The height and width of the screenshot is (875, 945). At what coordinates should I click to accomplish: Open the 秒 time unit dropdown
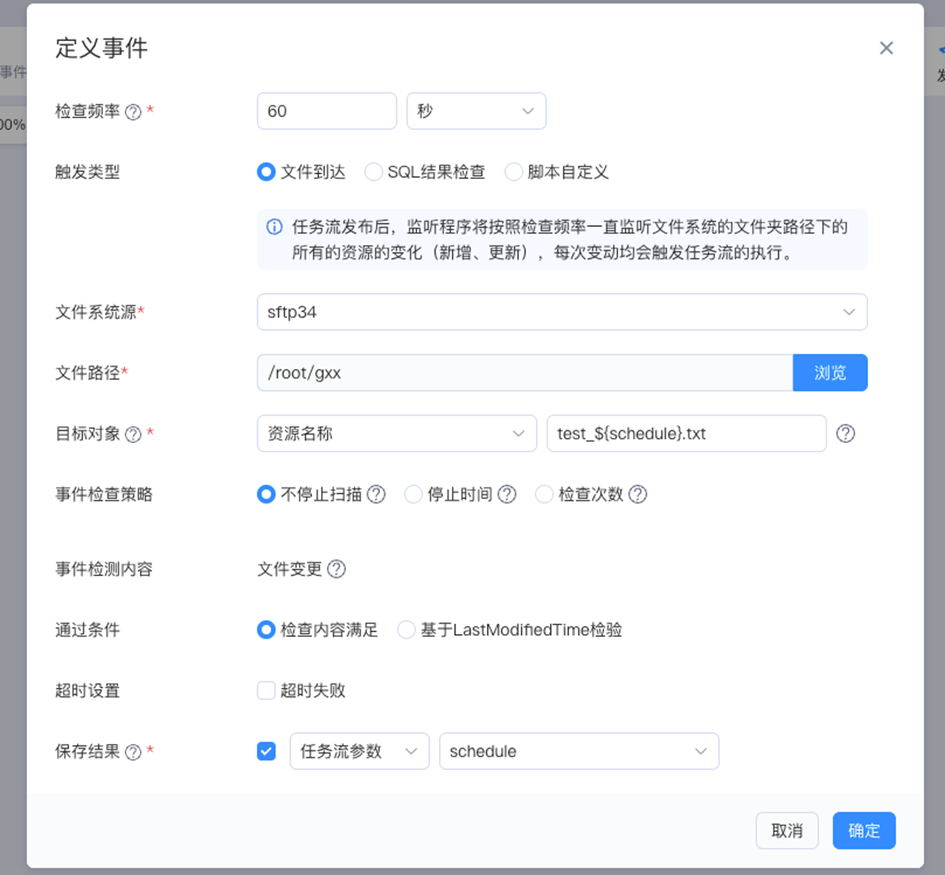pyautogui.click(x=476, y=111)
